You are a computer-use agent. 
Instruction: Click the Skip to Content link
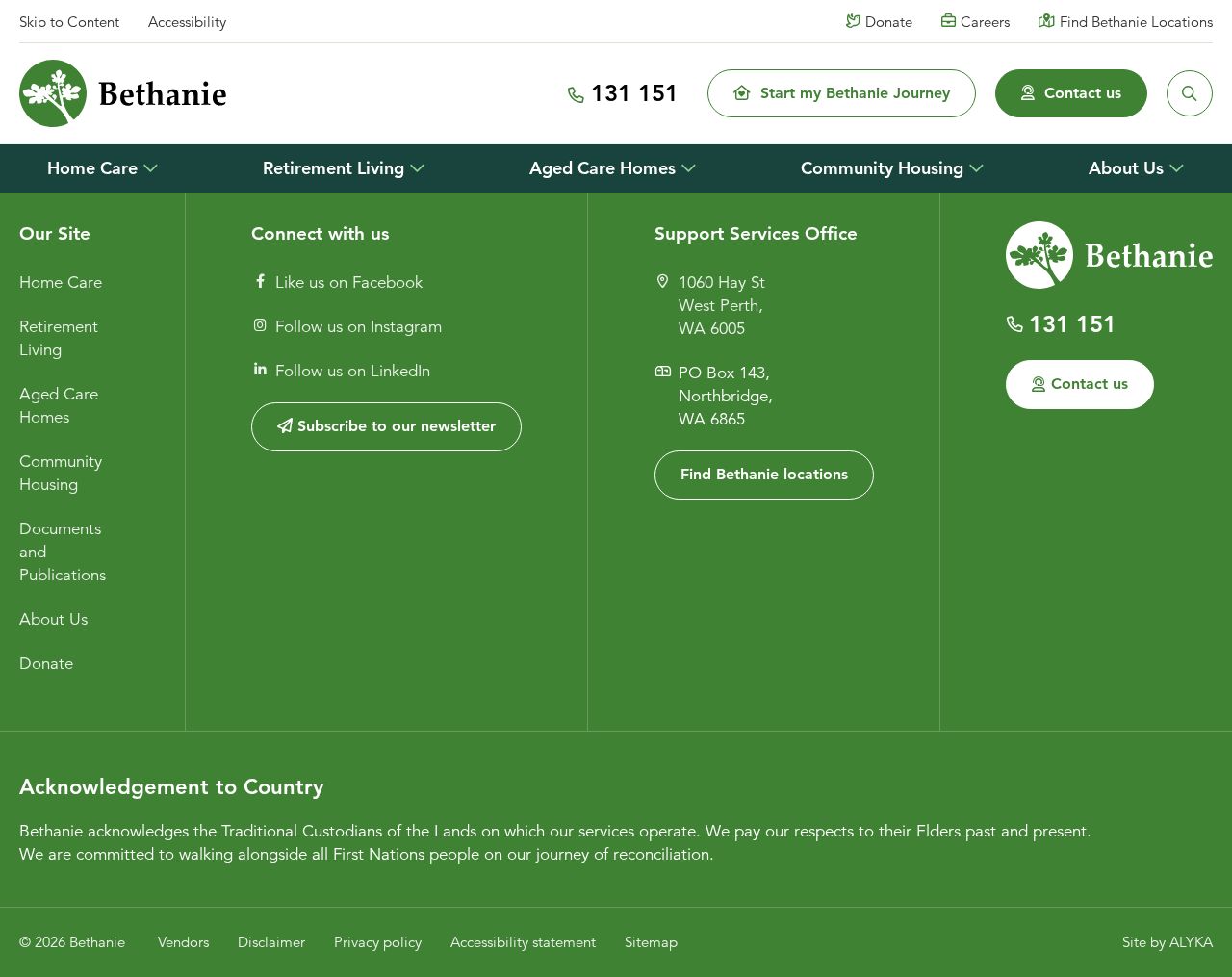69,22
